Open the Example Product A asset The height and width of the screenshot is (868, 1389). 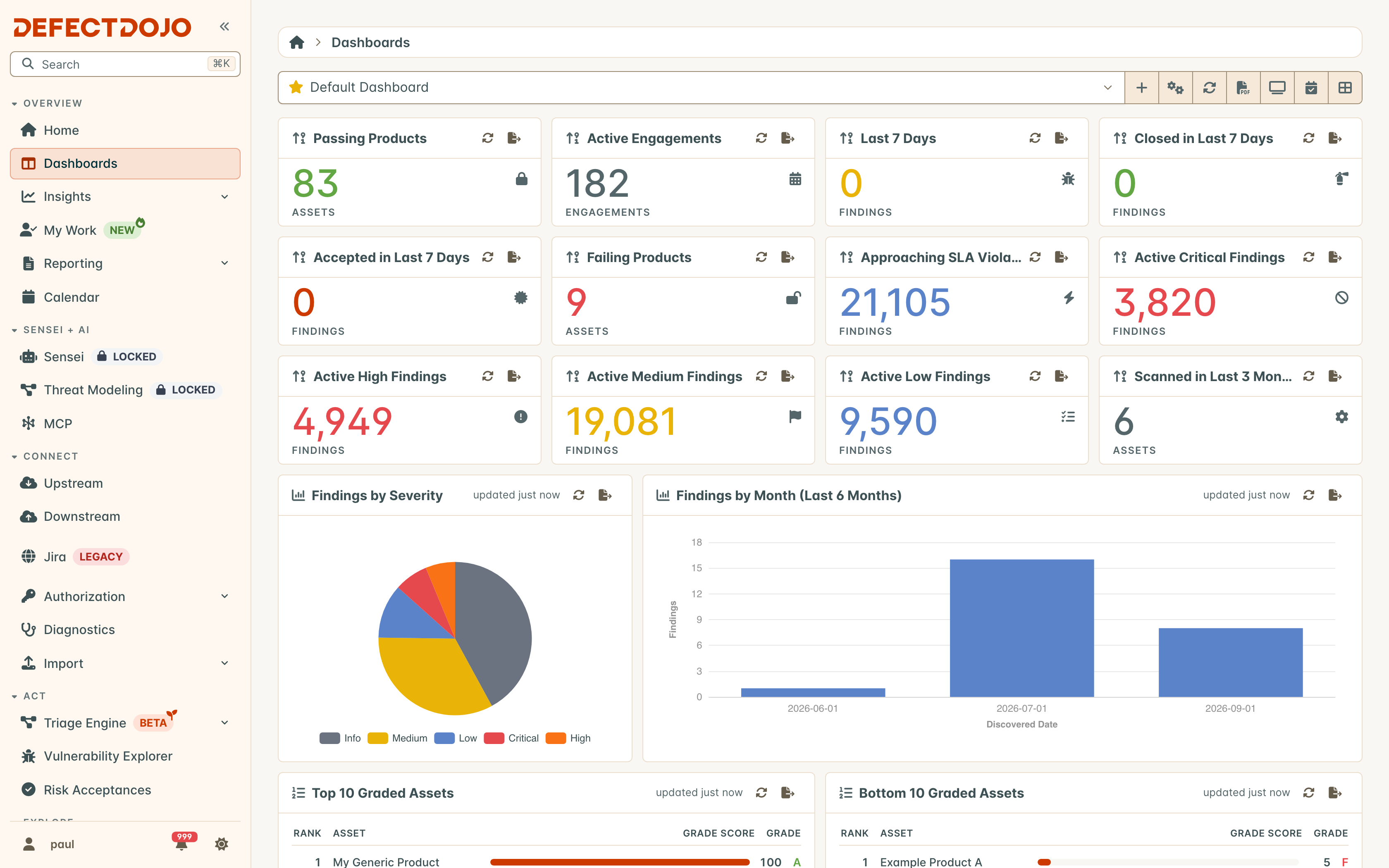point(931,862)
